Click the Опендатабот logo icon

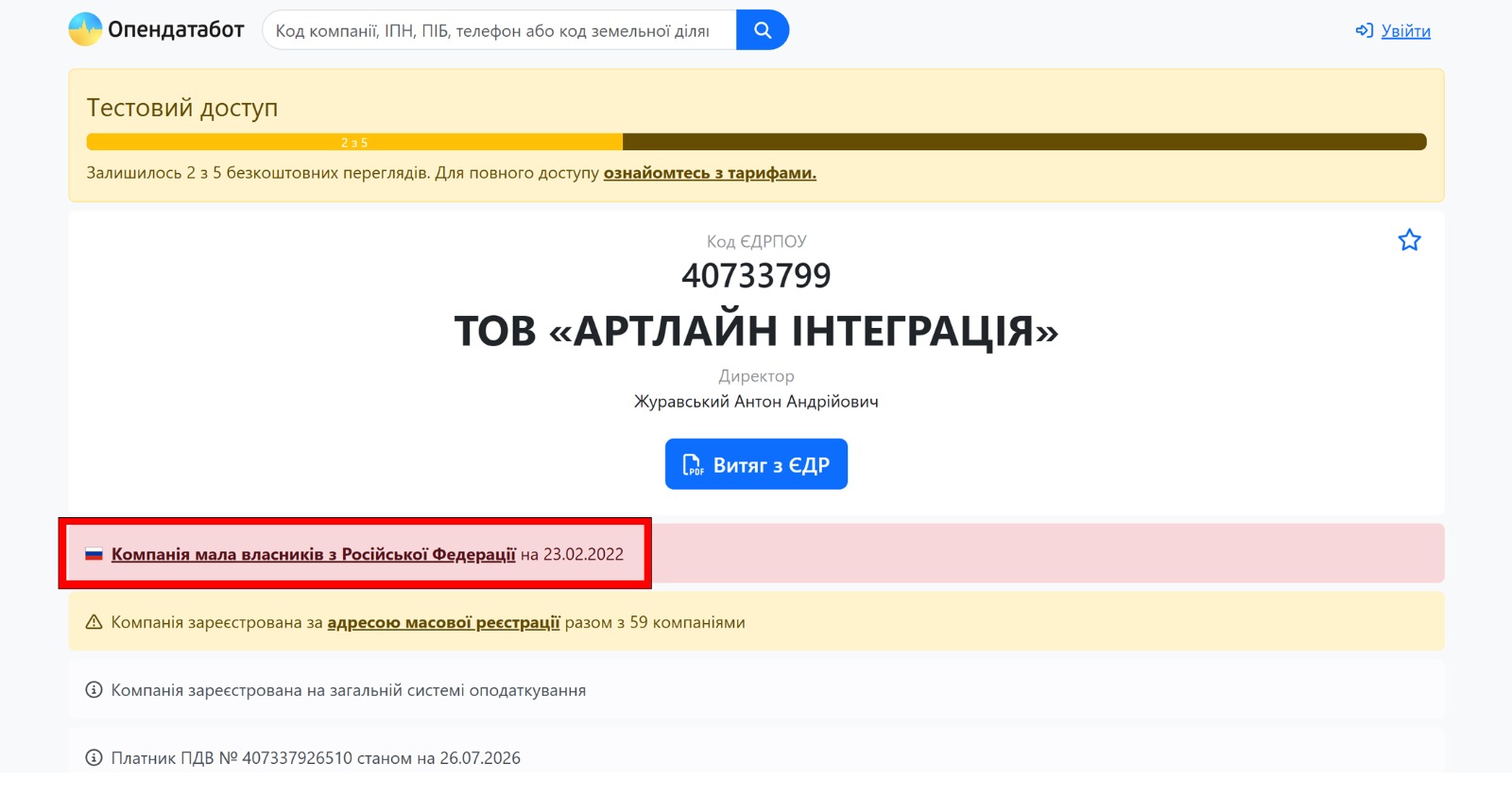[85, 29]
